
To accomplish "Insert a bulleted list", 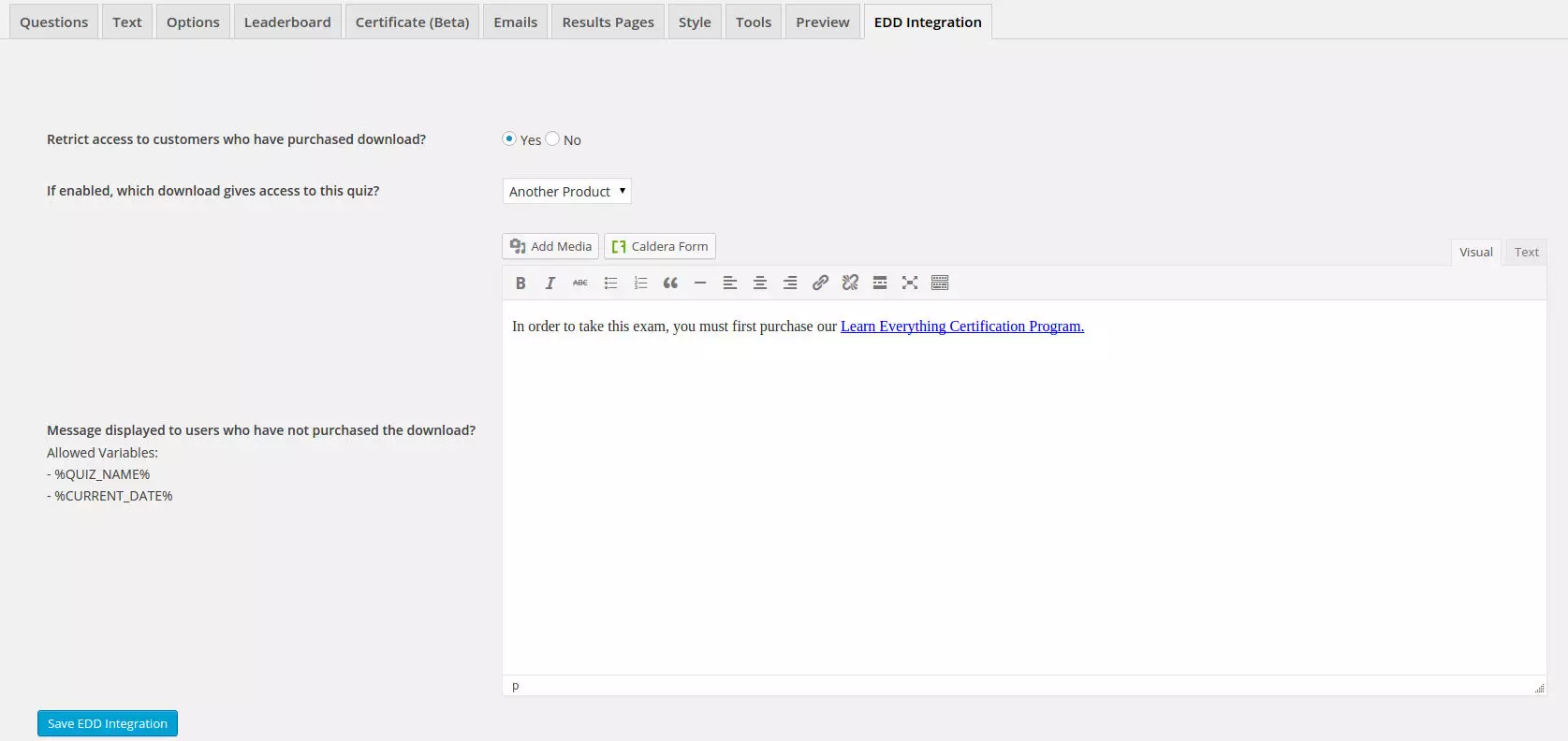I will pyautogui.click(x=610, y=283).
